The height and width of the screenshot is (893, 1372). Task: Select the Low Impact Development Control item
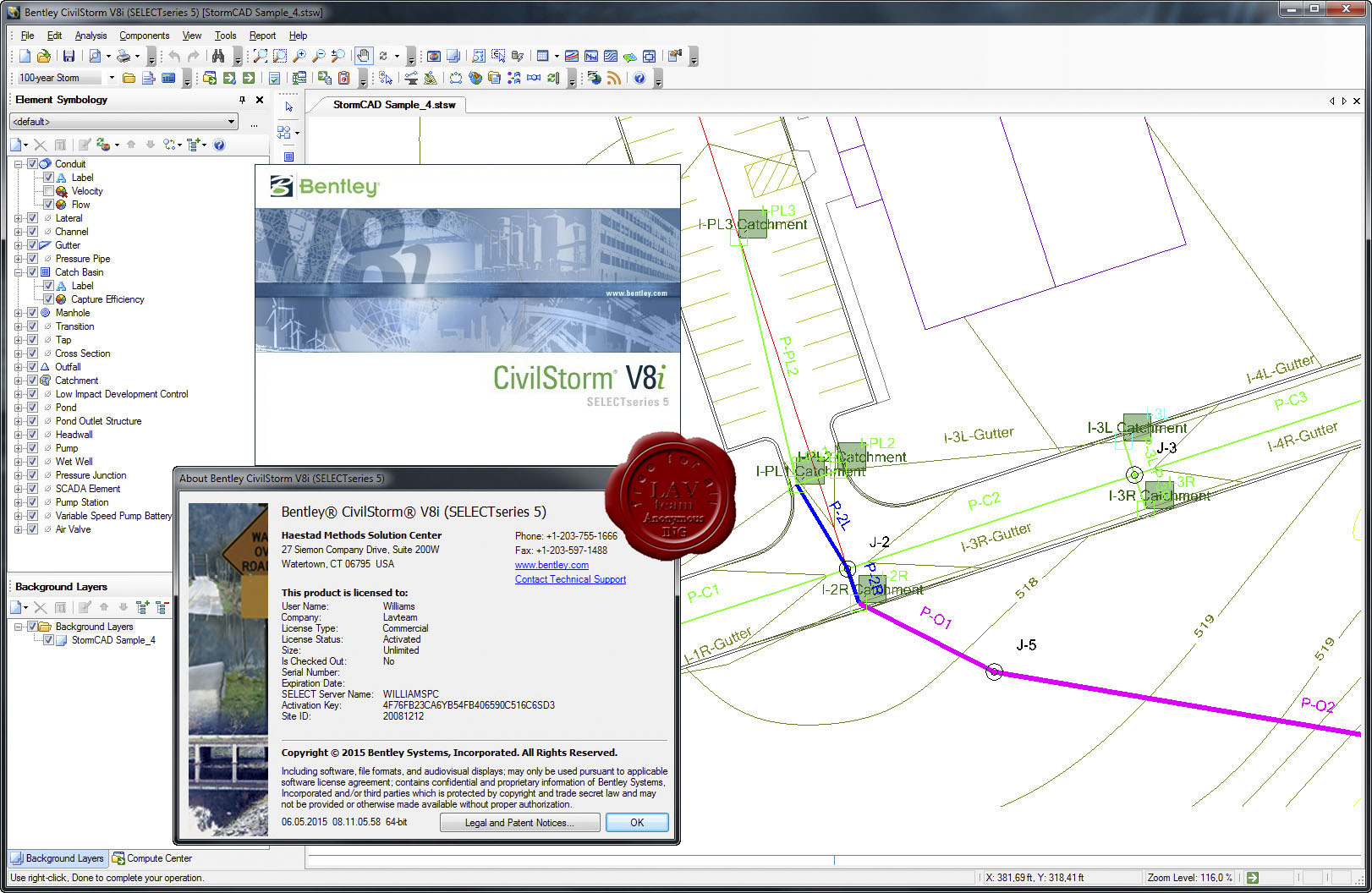point(122,394)
